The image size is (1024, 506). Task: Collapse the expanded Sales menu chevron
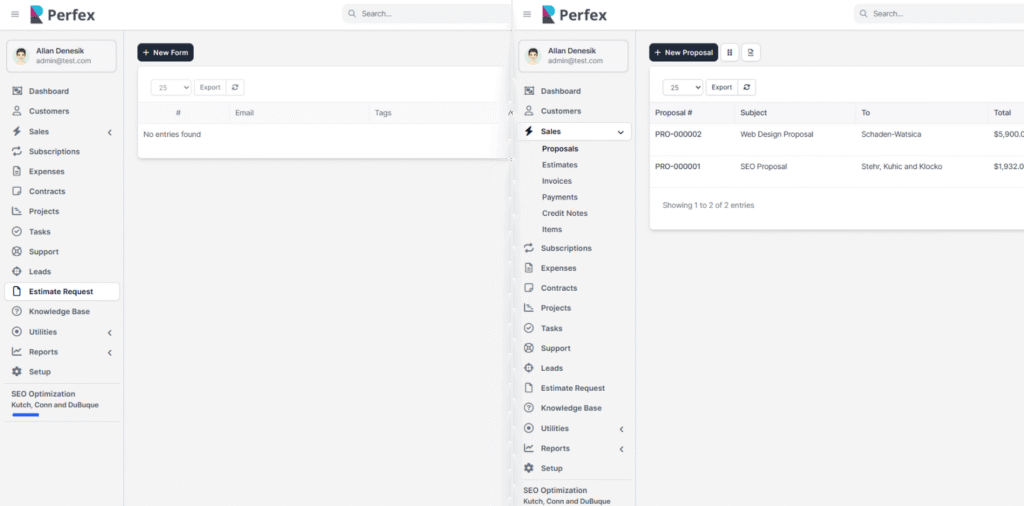[620, 132]
